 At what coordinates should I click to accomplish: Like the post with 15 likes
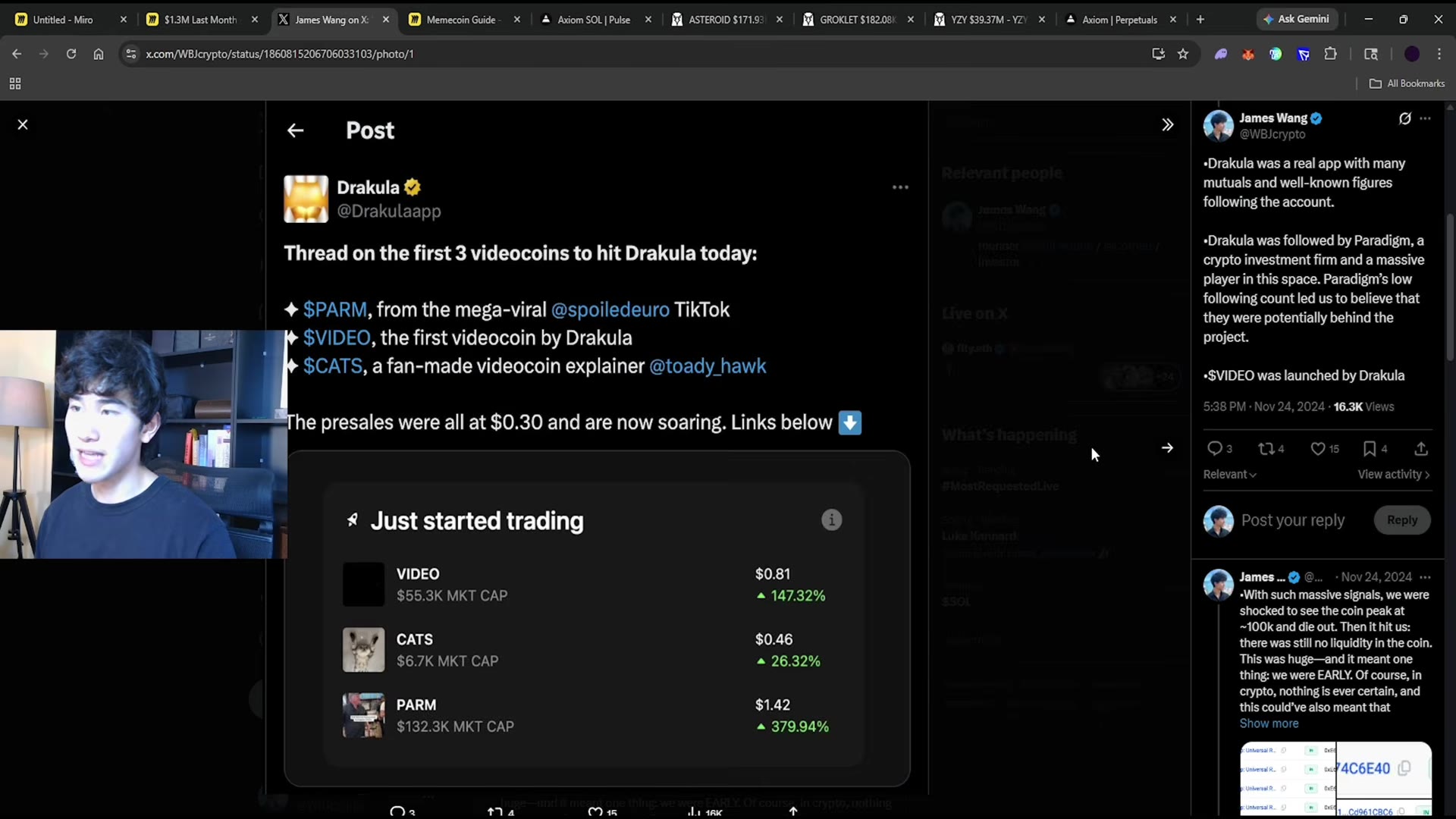1325,449
